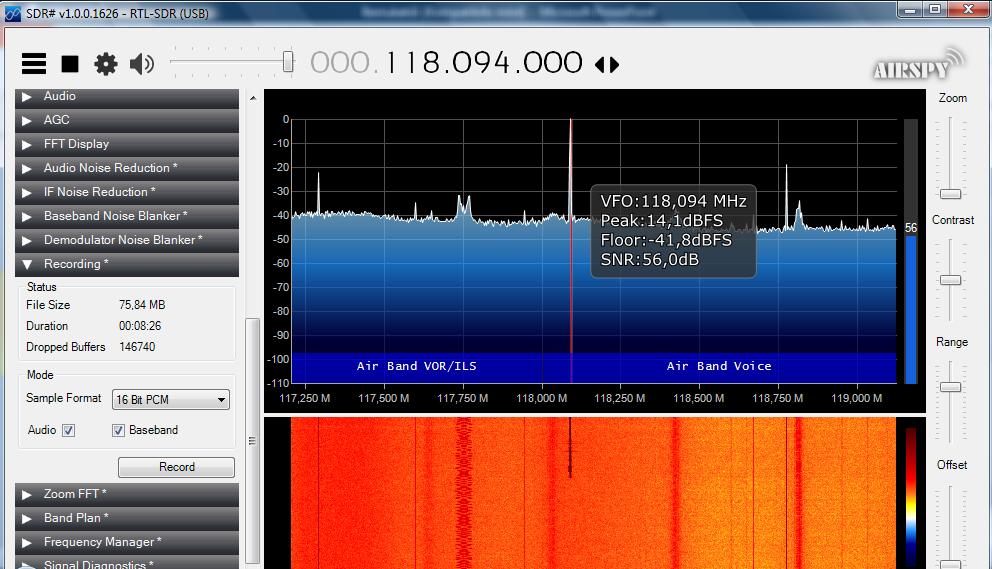Expand the Audio panel
Screen dimensions: 992x569
(x=127, y=96)
